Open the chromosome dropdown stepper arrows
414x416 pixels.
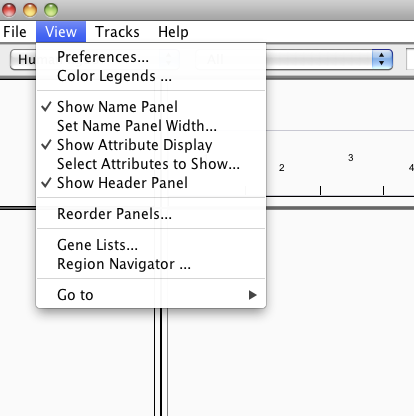[x=382, y=59]
